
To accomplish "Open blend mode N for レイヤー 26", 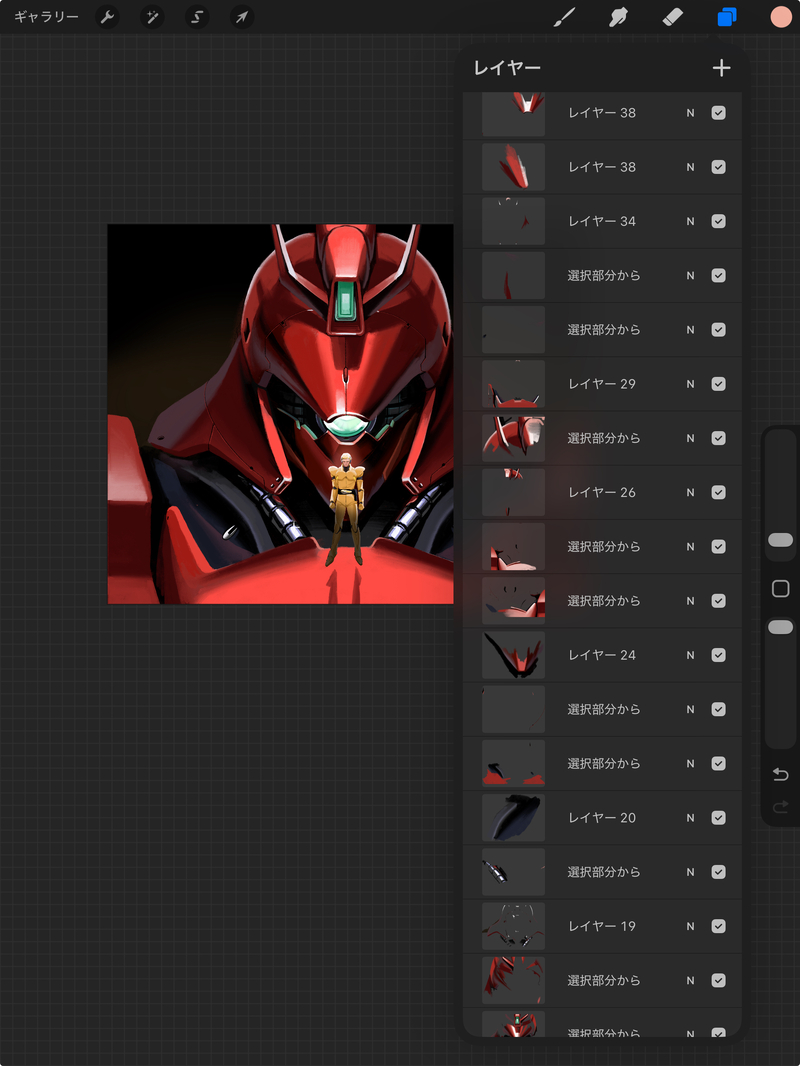I will 691,493.
